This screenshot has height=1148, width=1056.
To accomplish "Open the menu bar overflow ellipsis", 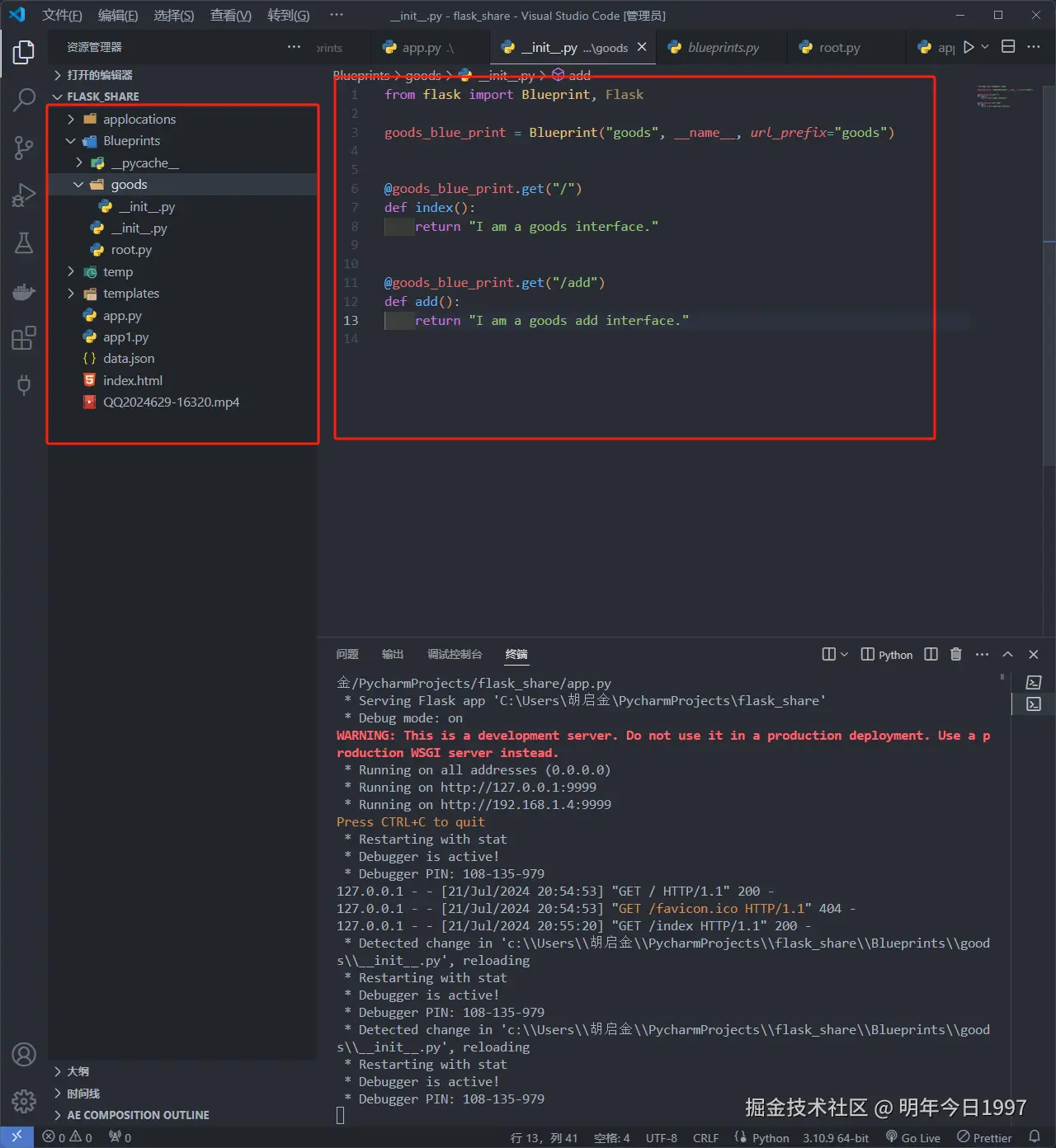I will pyautogui.click(x=336, y=15).
